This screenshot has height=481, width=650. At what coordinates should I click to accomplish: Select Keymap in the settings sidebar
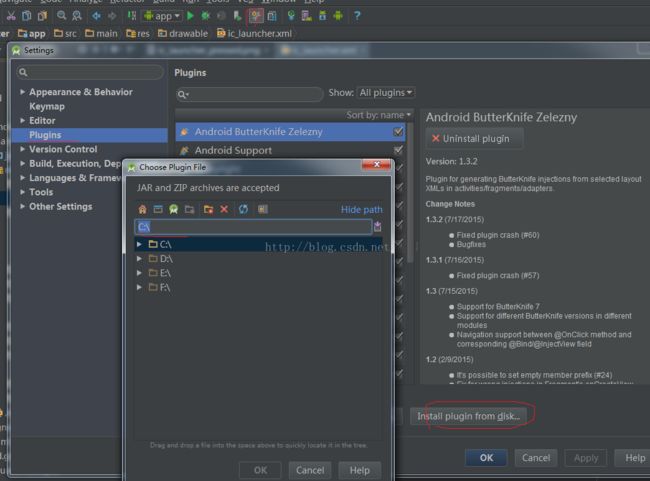coord(47,107)
